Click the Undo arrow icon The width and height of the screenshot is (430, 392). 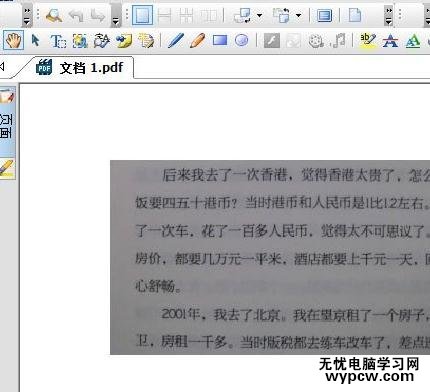pyautogui.click(x=76, y=16)
